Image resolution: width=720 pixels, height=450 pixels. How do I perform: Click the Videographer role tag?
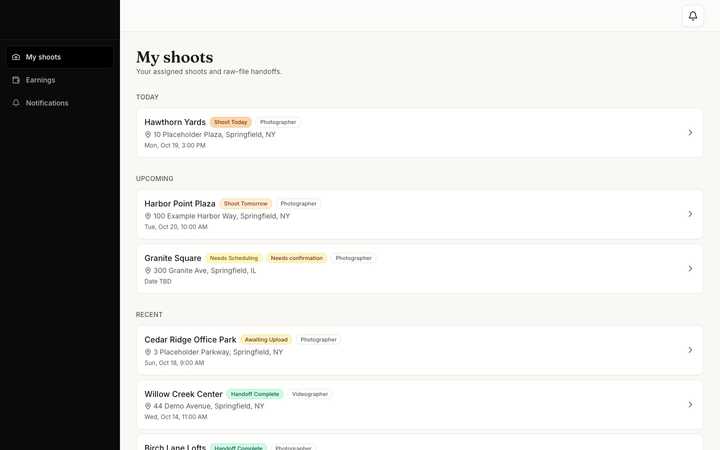click(310, 394)
